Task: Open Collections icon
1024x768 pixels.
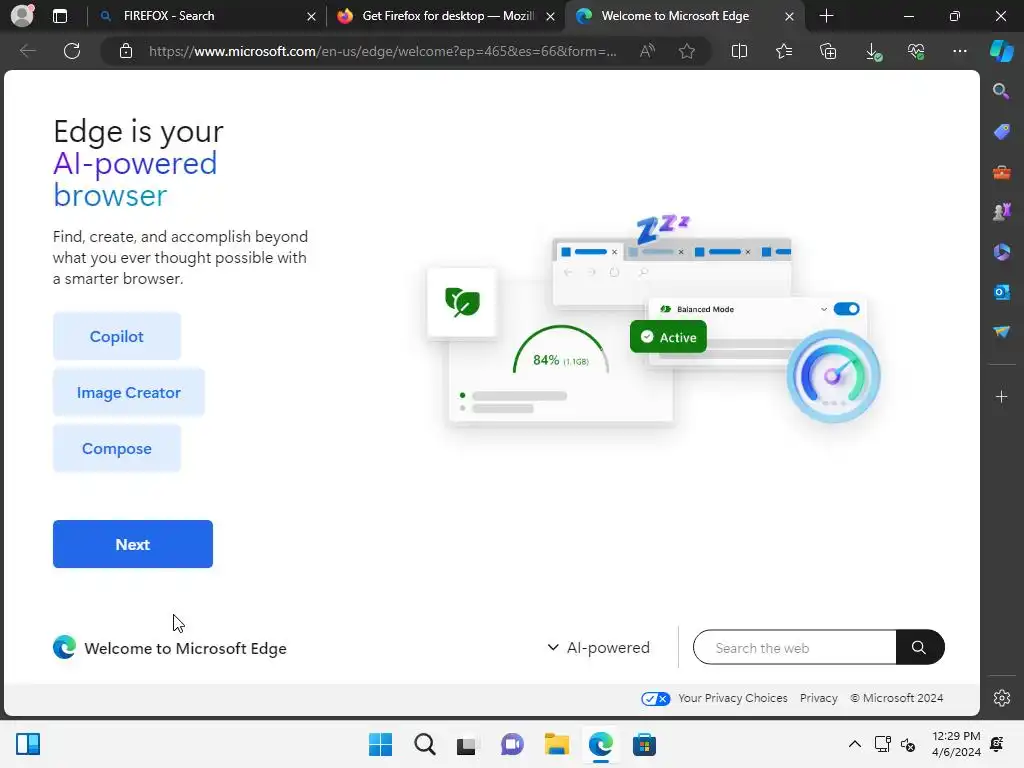Action: pyautogui.click(x=828, y=51)
